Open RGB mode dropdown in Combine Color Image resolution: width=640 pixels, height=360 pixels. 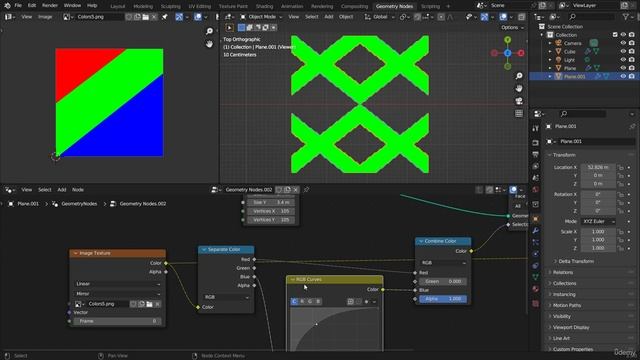[443, 263]
